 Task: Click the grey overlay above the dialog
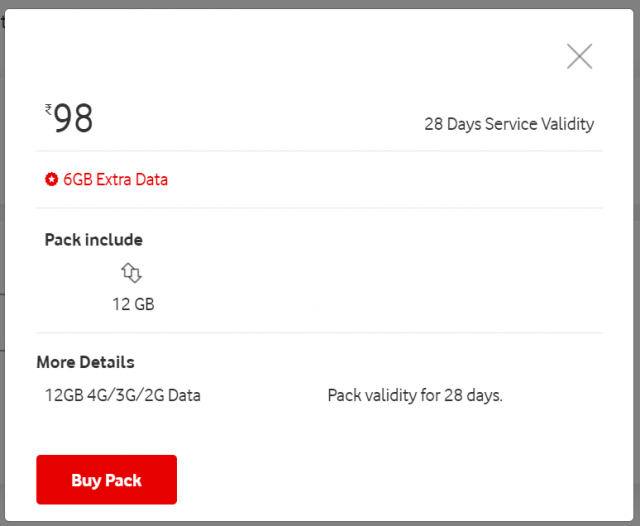tap(320, 4)
